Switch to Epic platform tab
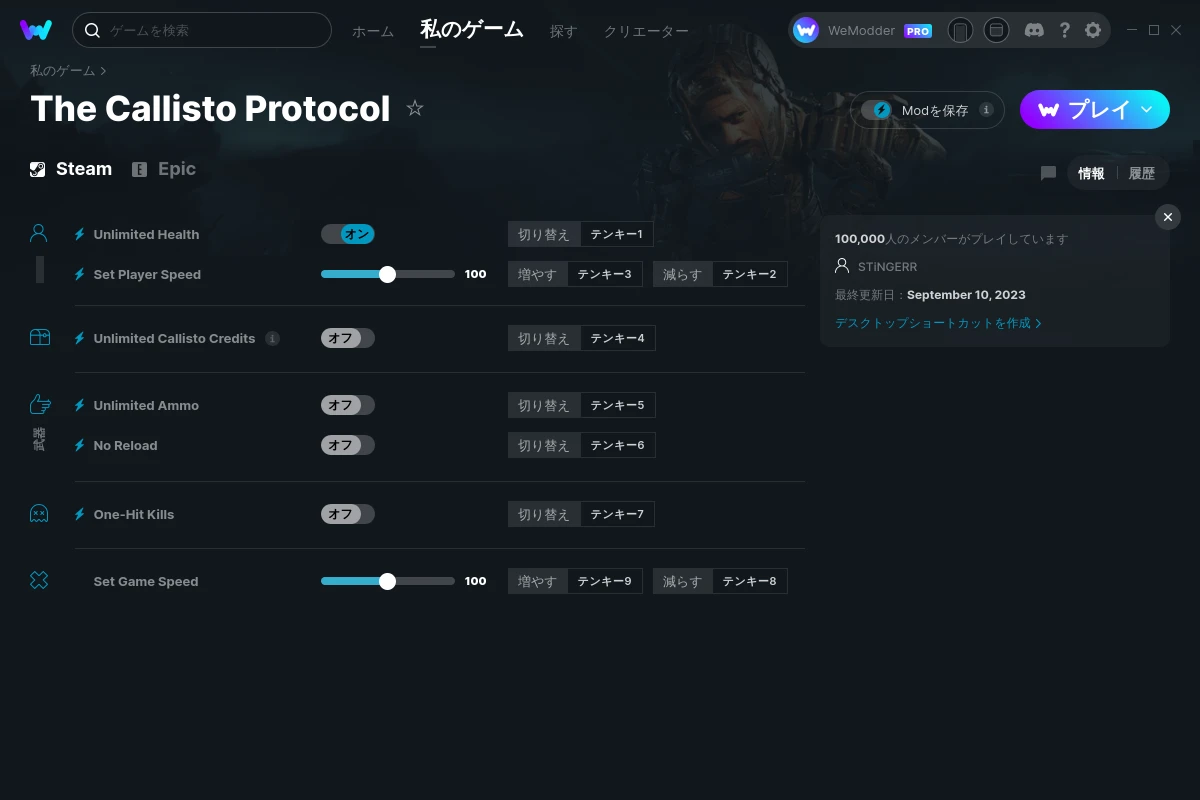Screen dimensions: 1200x800 [164, 169]
